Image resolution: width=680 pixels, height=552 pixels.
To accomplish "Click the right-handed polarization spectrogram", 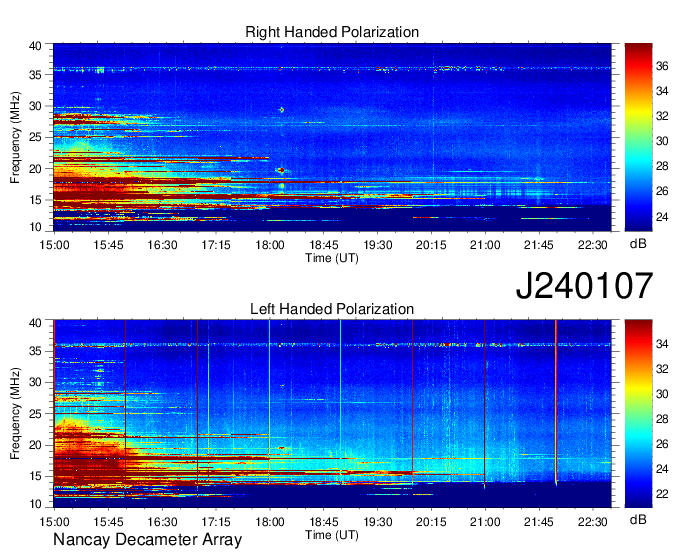I will pyautogui.click(x=332, y=137).
